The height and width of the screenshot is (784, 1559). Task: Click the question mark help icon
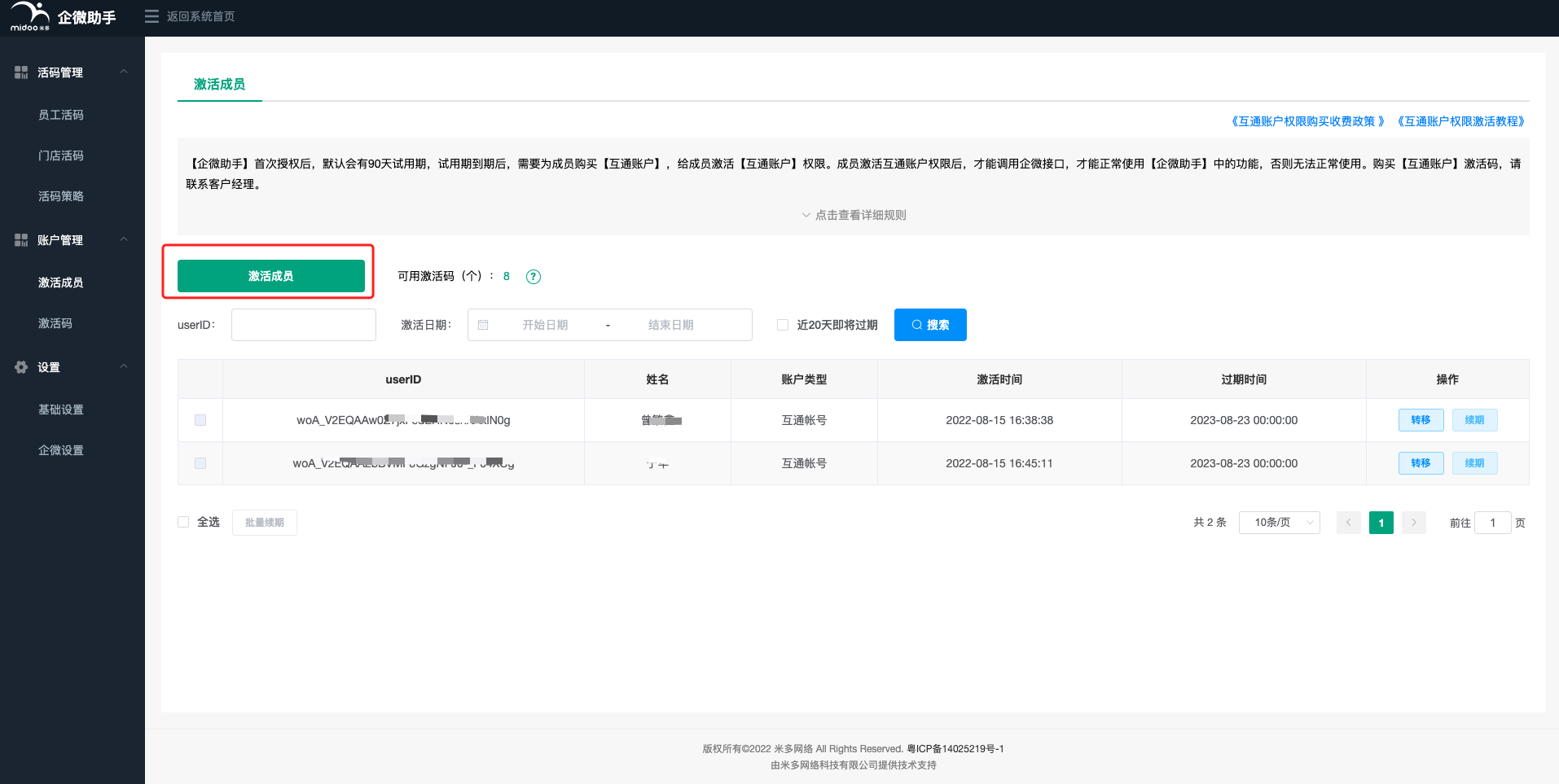coord(534,277)
